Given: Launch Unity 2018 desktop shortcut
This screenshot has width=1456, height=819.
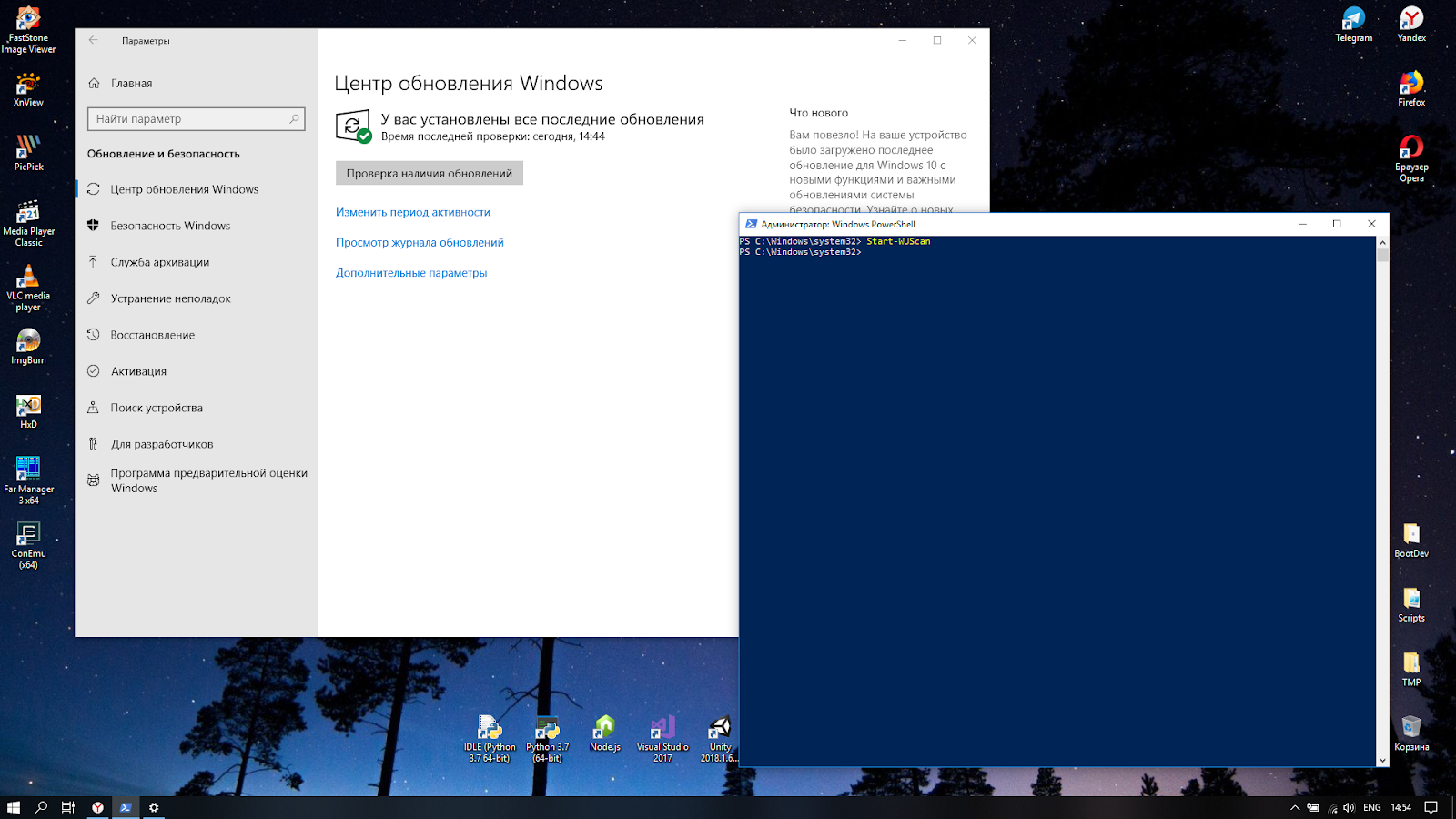Looking at the screenshot, I should tap(720, 739).
